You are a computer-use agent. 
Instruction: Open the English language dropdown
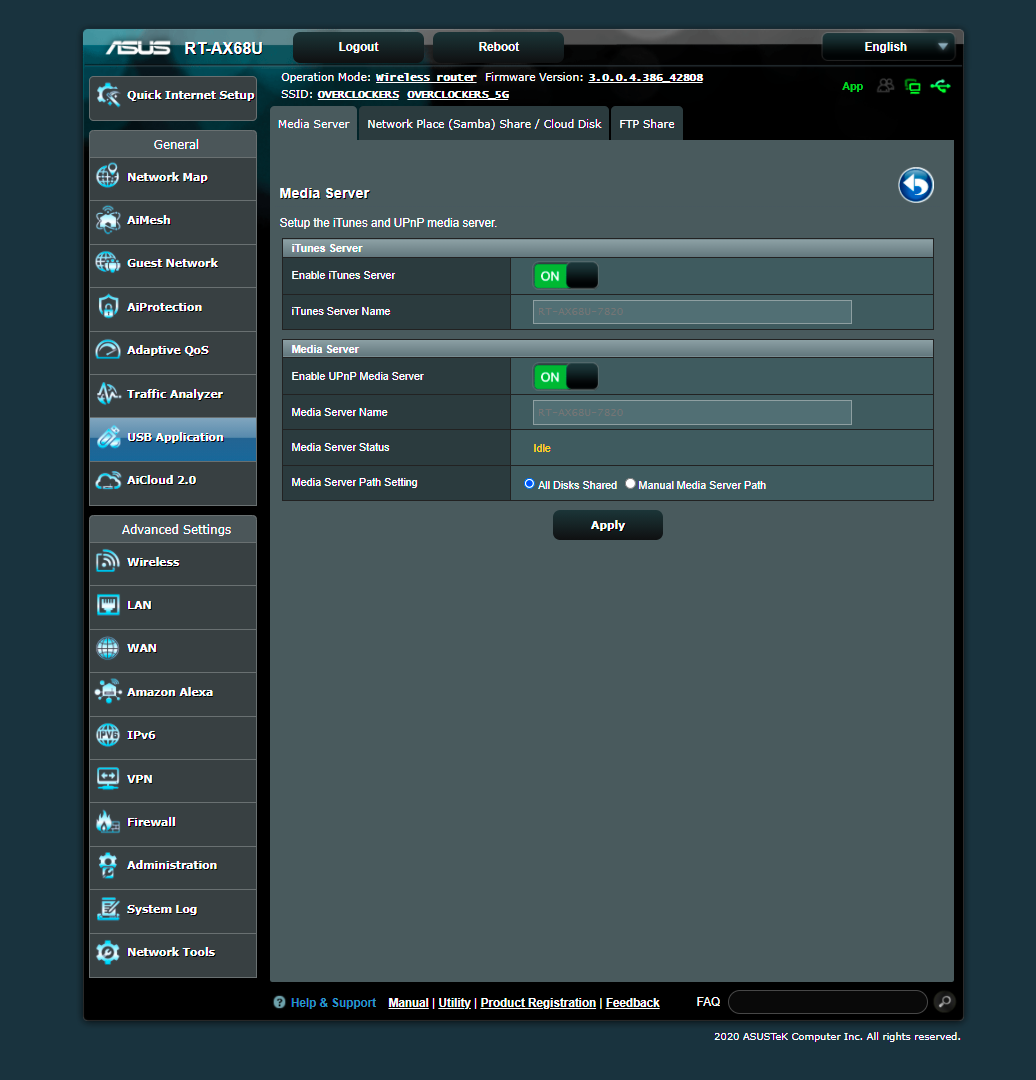click(889, 47)
